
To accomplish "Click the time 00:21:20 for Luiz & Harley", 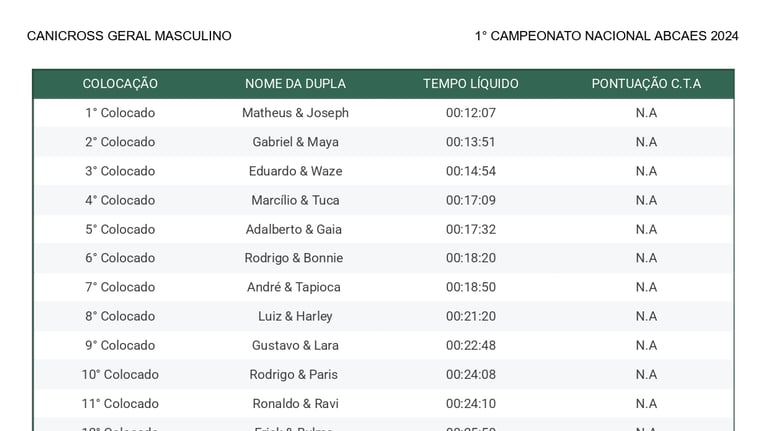I will tap(471, 316).
